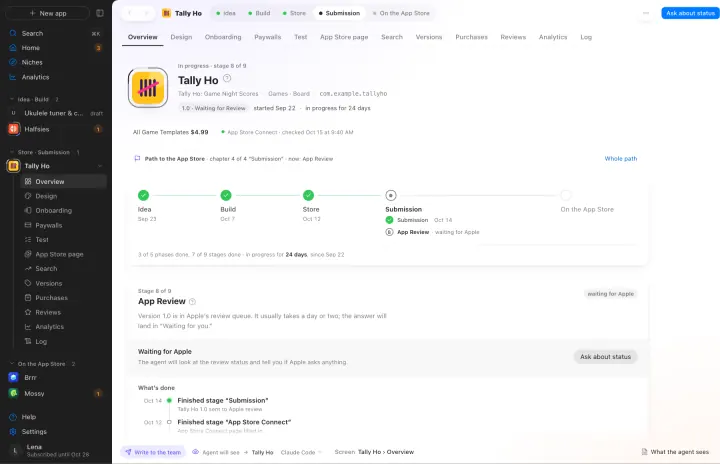Image resolution: width=720 pixels, height=464 pixels.
Task: Select the Submission phase pill in header
Action: [x=339, y=13]
